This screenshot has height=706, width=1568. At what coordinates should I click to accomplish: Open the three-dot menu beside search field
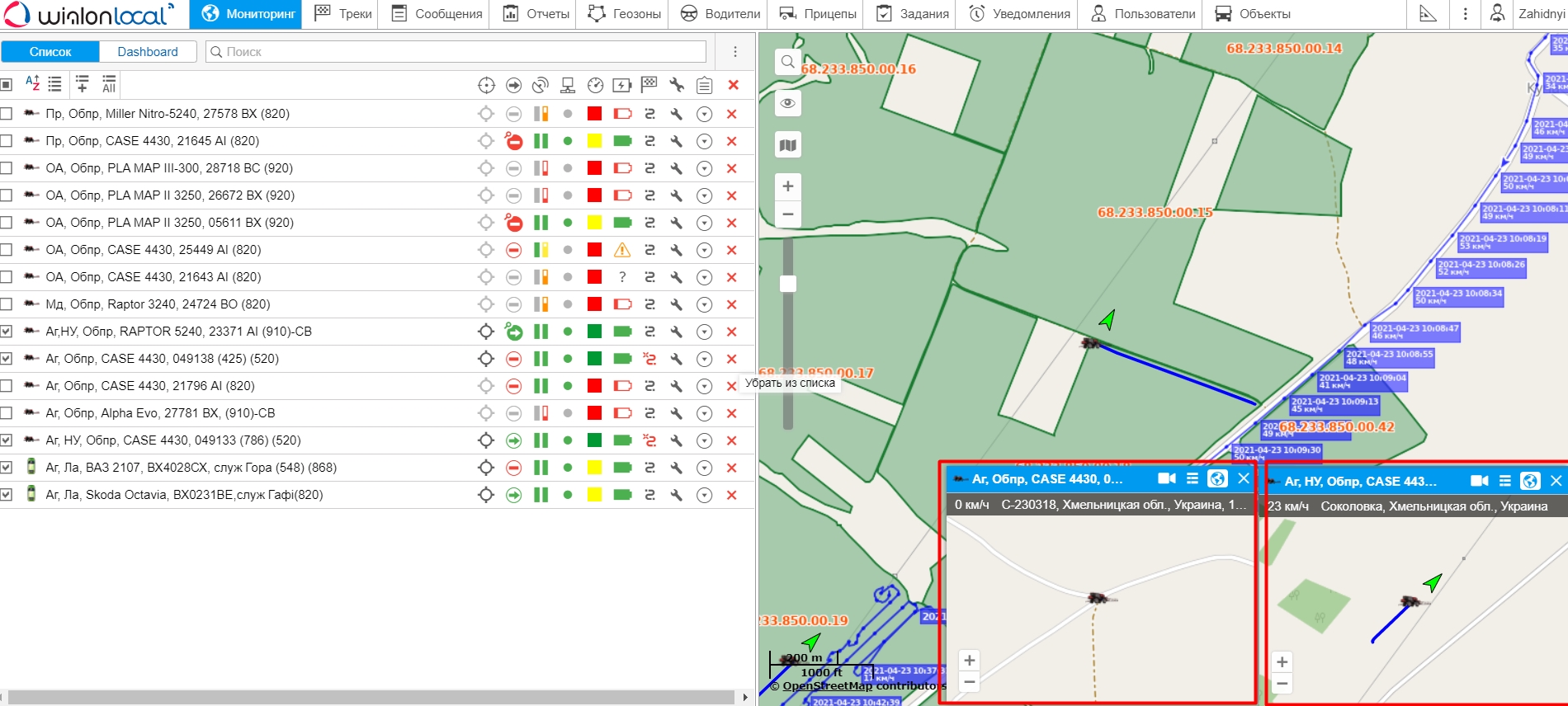pyautogui.click(x=734, y=52)
